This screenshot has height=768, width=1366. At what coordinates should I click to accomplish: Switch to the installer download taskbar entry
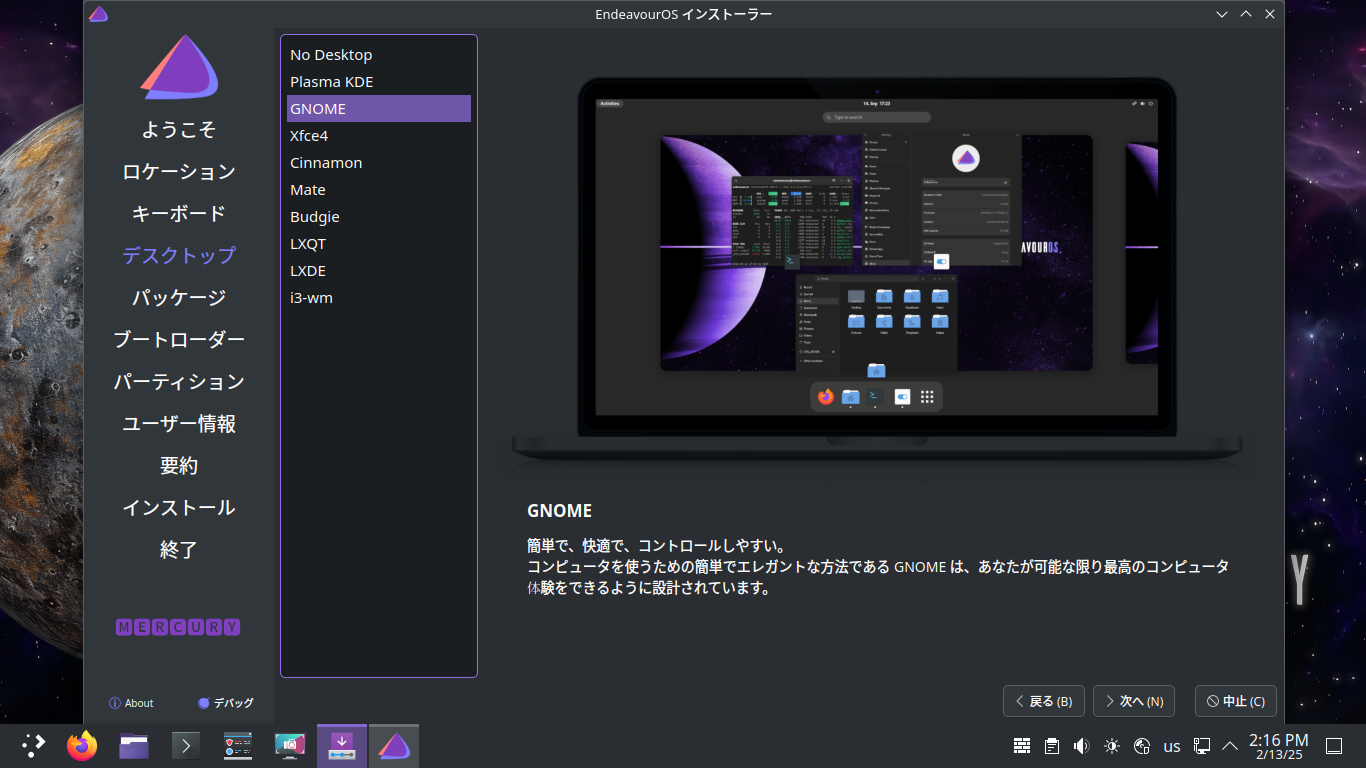[342, 746]
